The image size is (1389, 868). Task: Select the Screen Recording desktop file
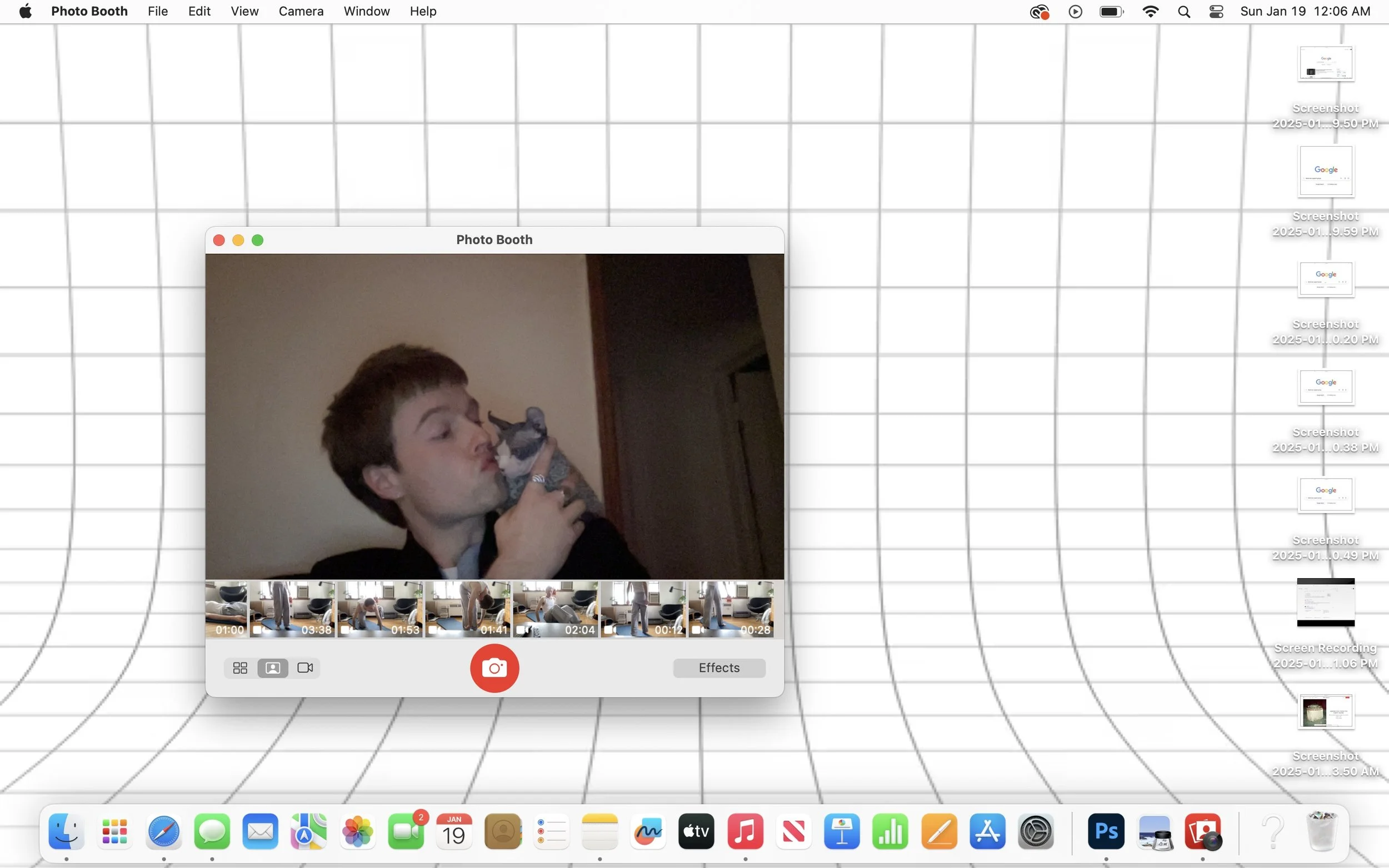coord(1325,603)
